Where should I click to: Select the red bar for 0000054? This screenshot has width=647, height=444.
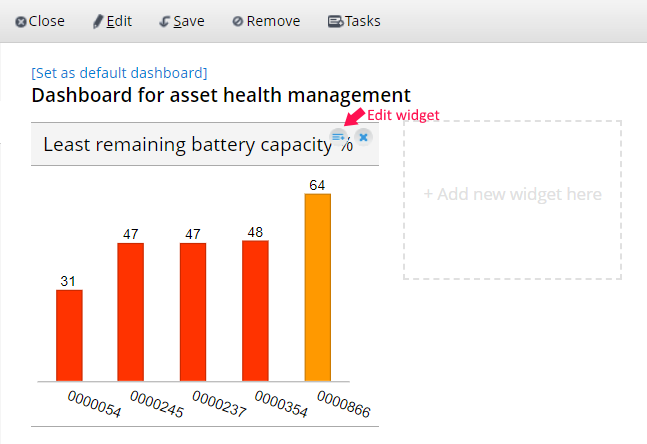point(69,335)
